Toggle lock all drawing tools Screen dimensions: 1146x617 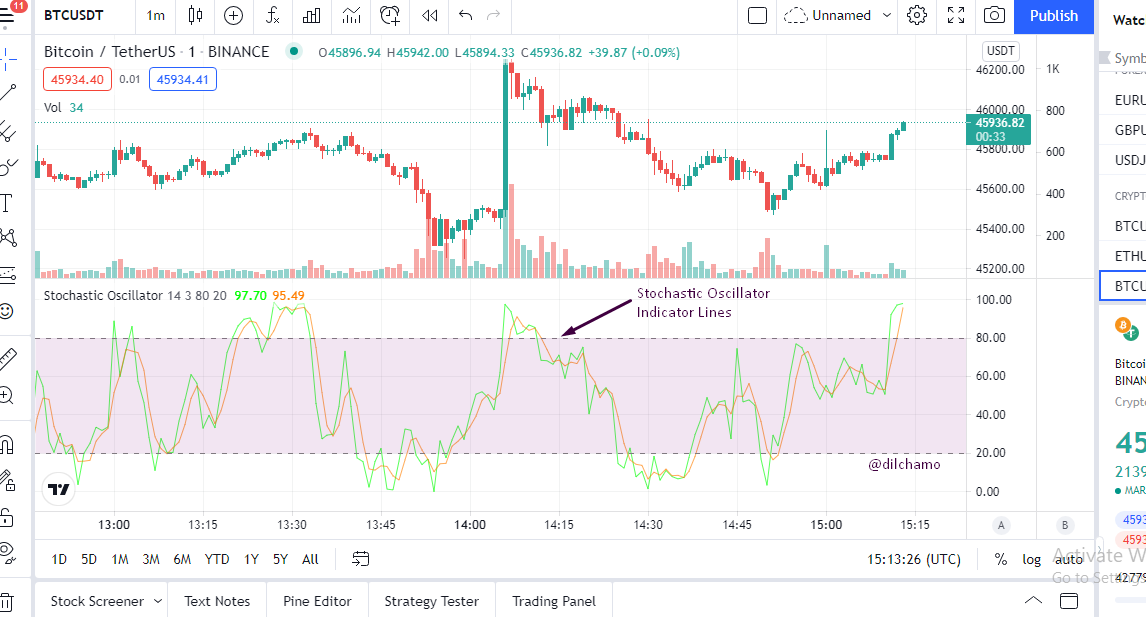[x=7, y=517]
